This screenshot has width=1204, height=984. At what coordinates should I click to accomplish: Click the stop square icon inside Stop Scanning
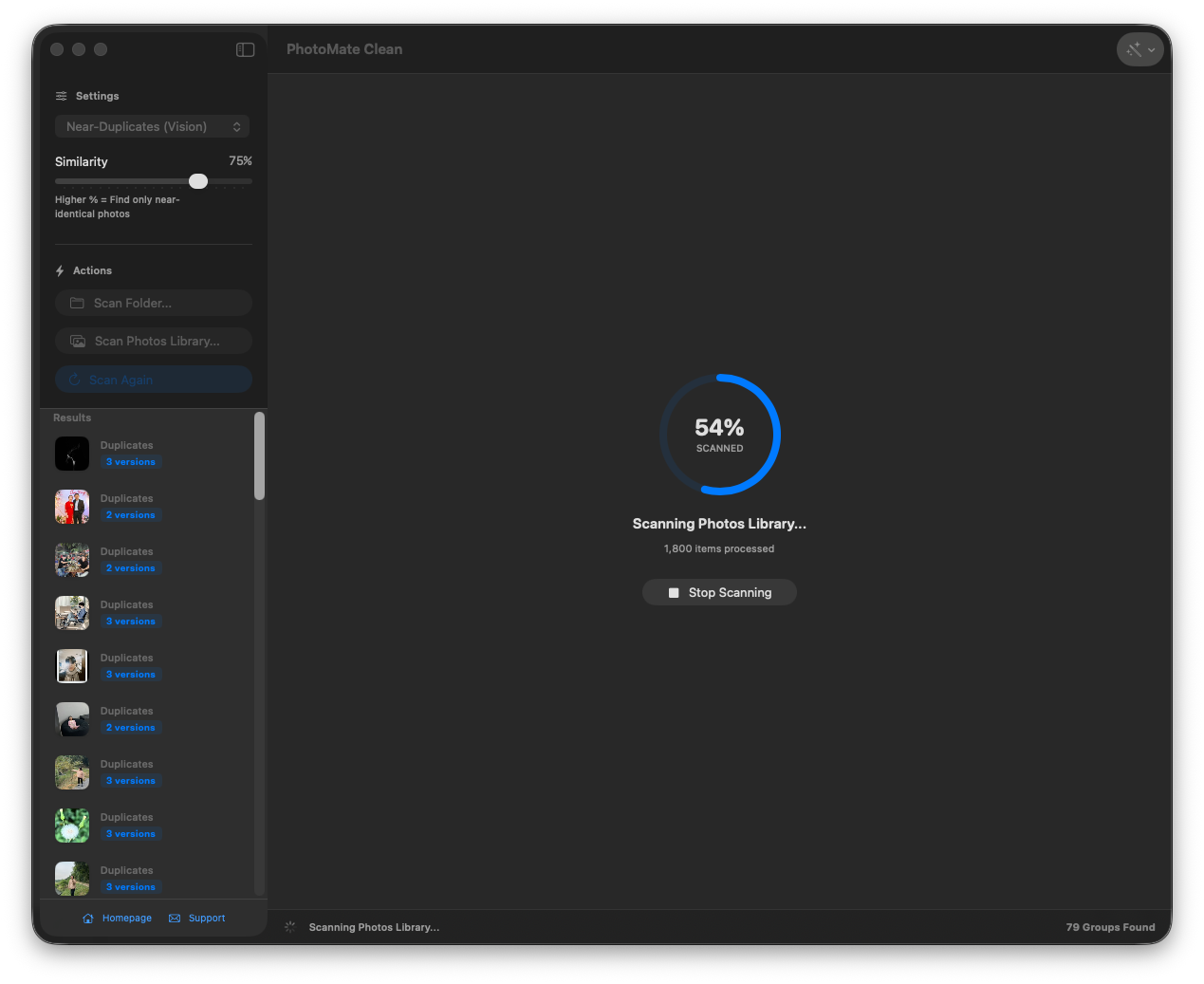click(x=675, y=592)
